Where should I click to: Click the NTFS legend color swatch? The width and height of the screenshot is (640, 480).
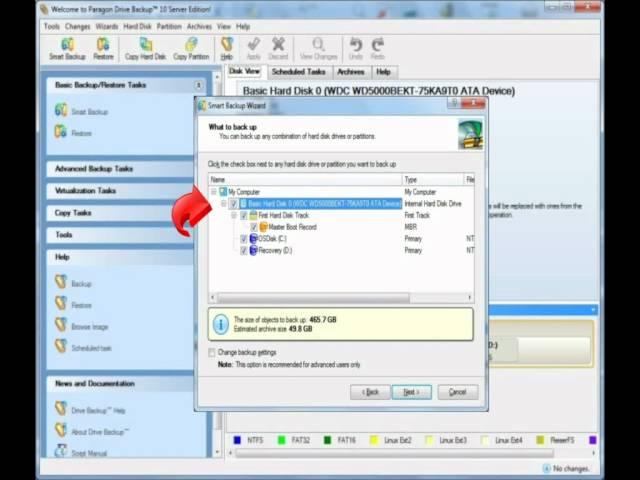click(237, 440)
